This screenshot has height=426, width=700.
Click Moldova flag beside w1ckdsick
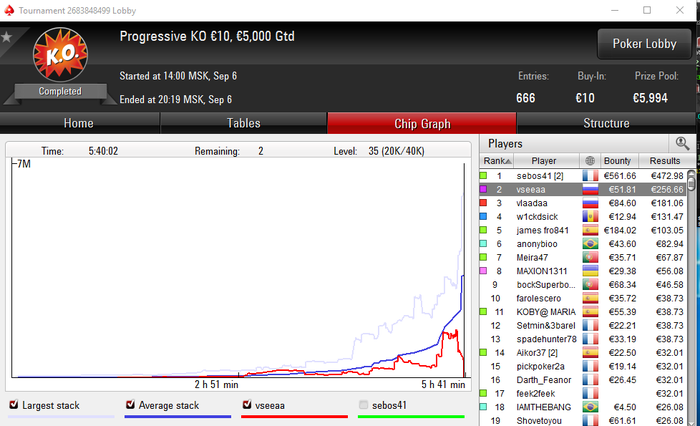(x=590, y=217)
